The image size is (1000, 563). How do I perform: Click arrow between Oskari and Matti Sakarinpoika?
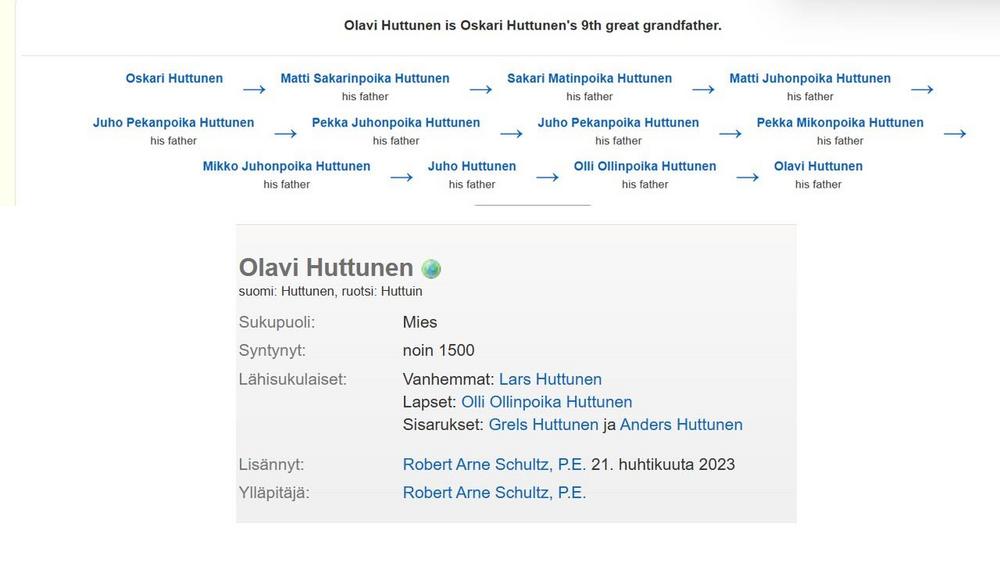click(254, 89)
